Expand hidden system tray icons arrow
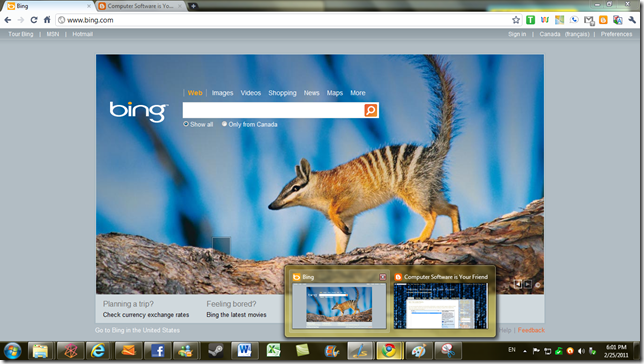The image size is (644, 364). coord(524,351)
